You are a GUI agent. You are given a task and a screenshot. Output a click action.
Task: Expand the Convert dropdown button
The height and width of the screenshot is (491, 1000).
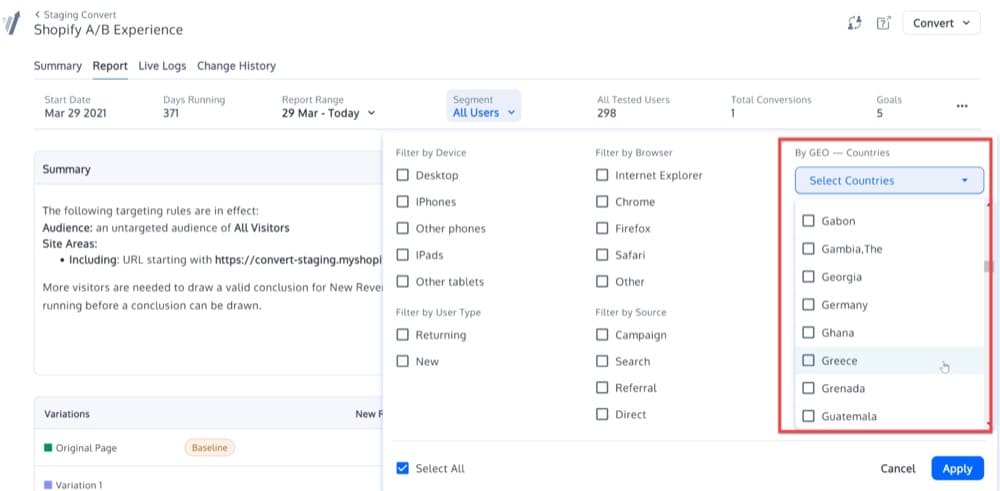pyautogui.click(x=941, y=24)
